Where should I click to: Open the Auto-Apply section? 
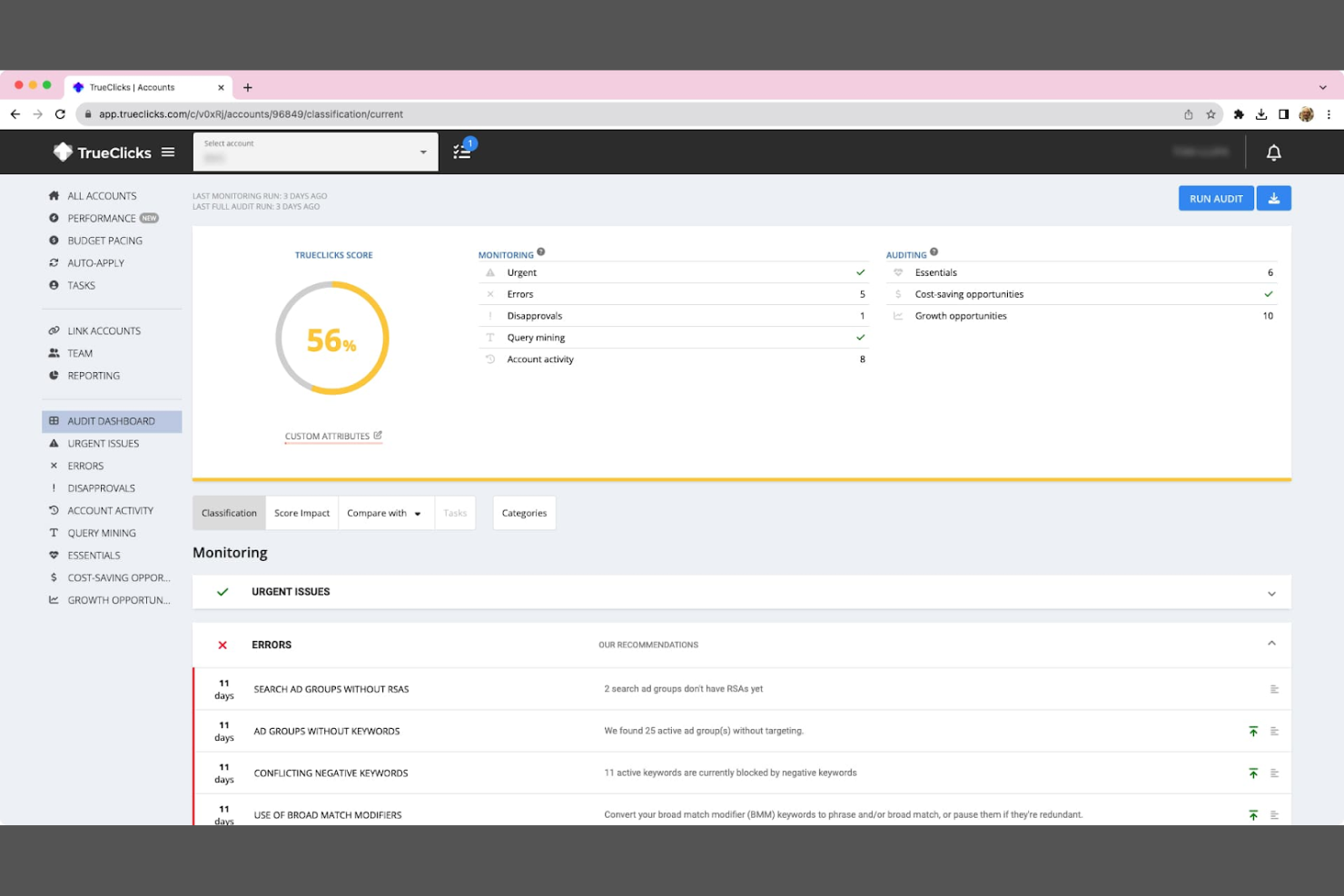[x=95, y=262]
